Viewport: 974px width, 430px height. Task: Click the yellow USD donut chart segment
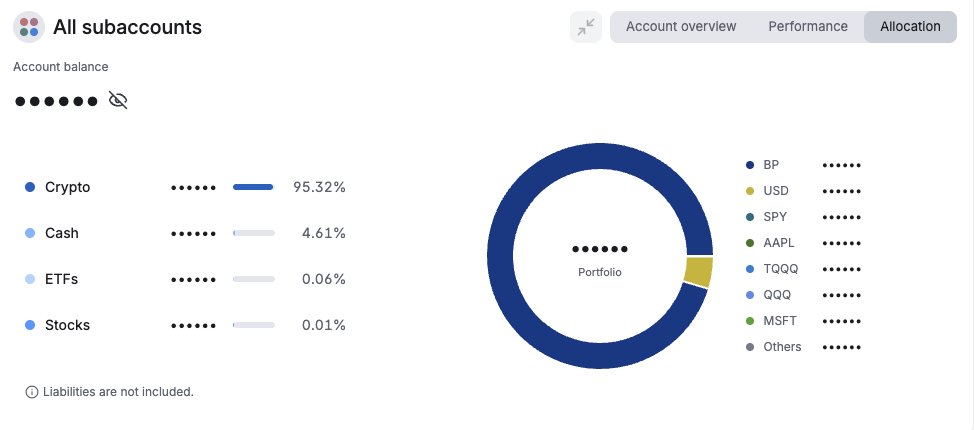(x=698, y=272)
